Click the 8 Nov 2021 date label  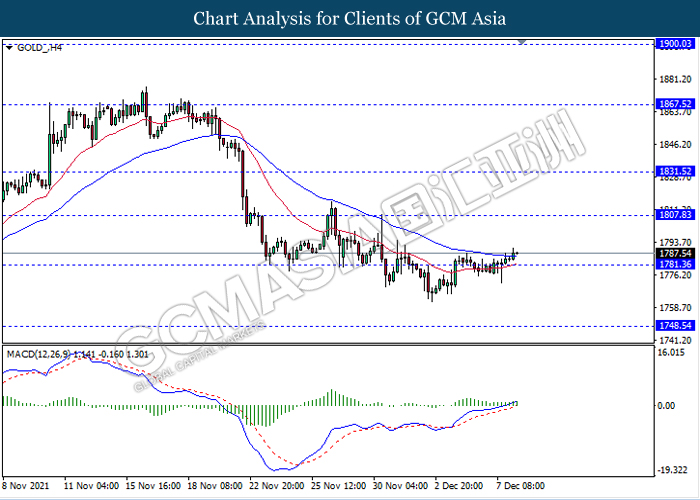28,485
